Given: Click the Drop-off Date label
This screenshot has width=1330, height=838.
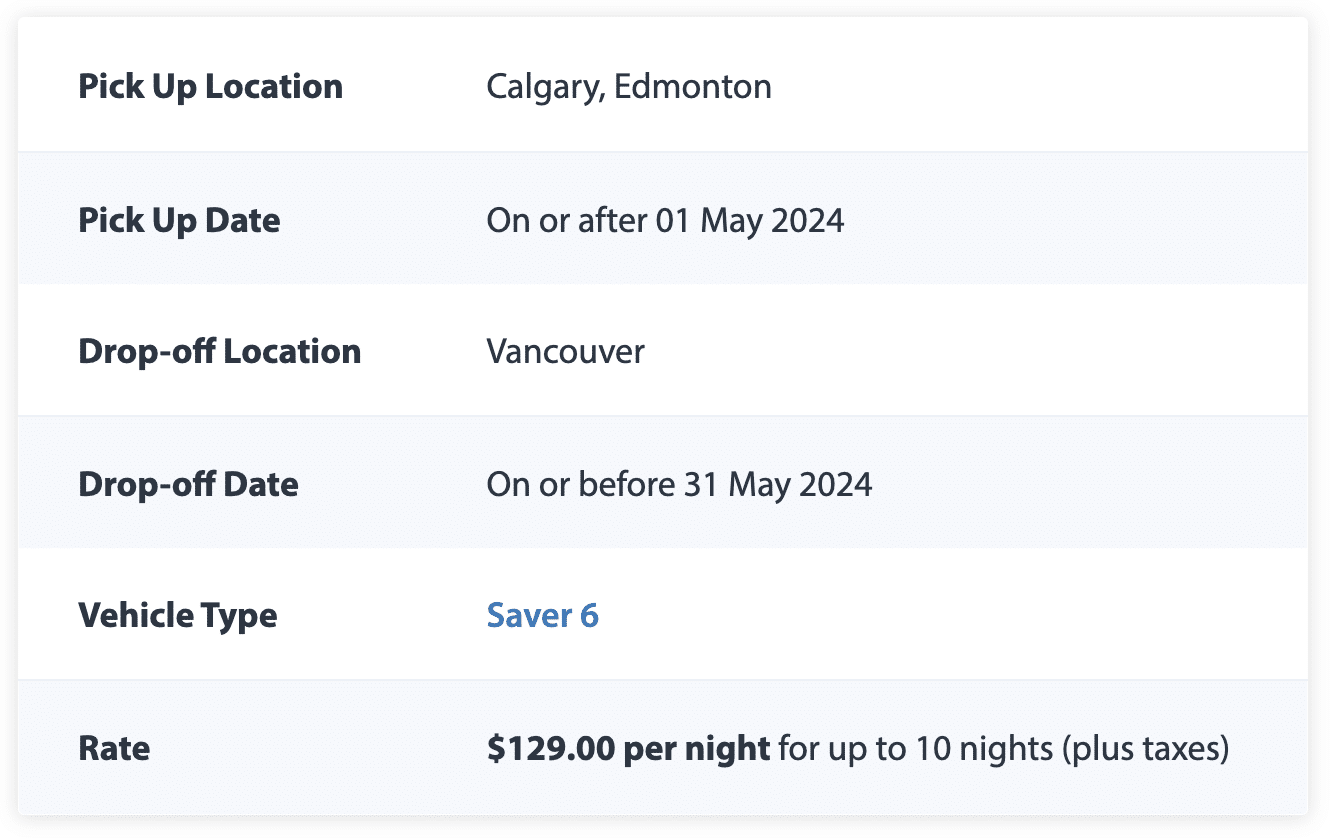Looking at the screenshot, I should pos(188,485).
